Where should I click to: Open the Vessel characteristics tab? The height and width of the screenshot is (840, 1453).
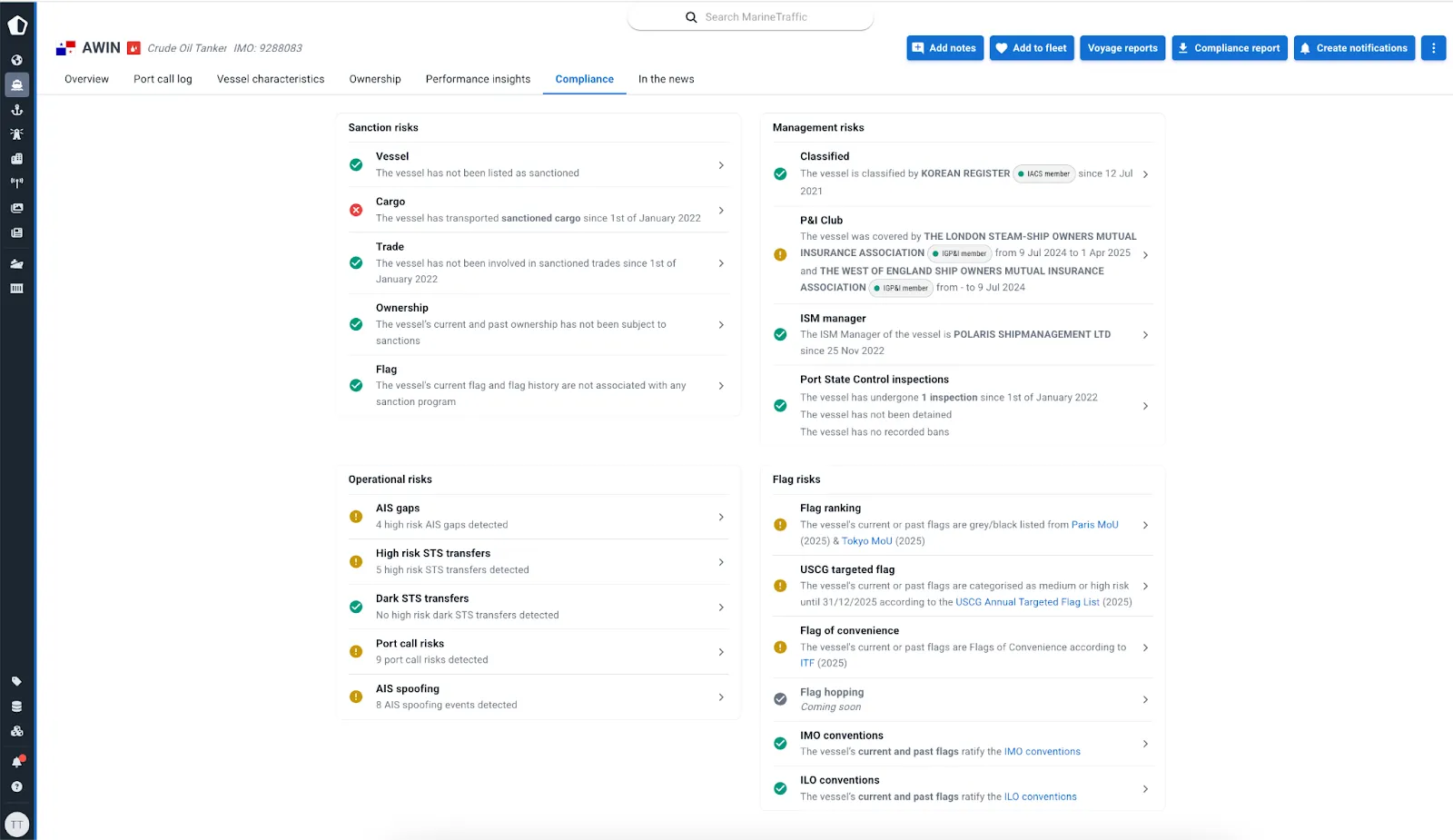(x=271, y=79)
